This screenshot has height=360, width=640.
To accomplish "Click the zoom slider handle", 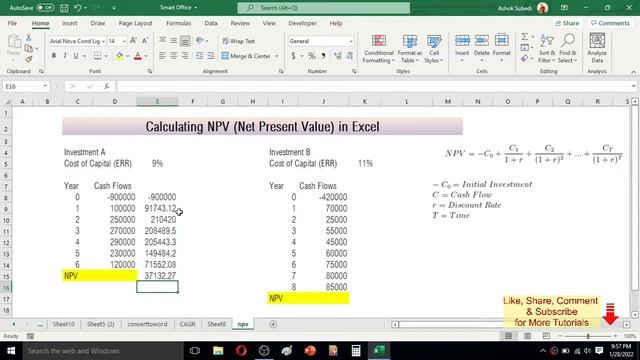I will tap(588, 336).
